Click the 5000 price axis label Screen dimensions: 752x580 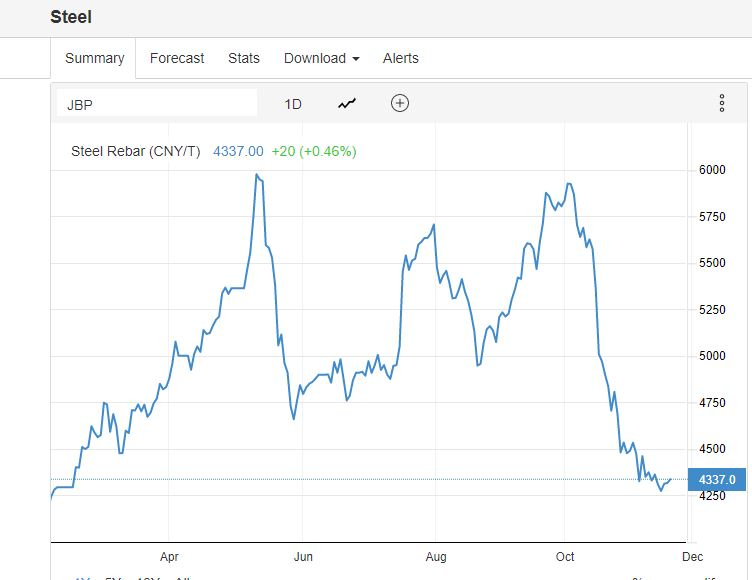point(712,356)
